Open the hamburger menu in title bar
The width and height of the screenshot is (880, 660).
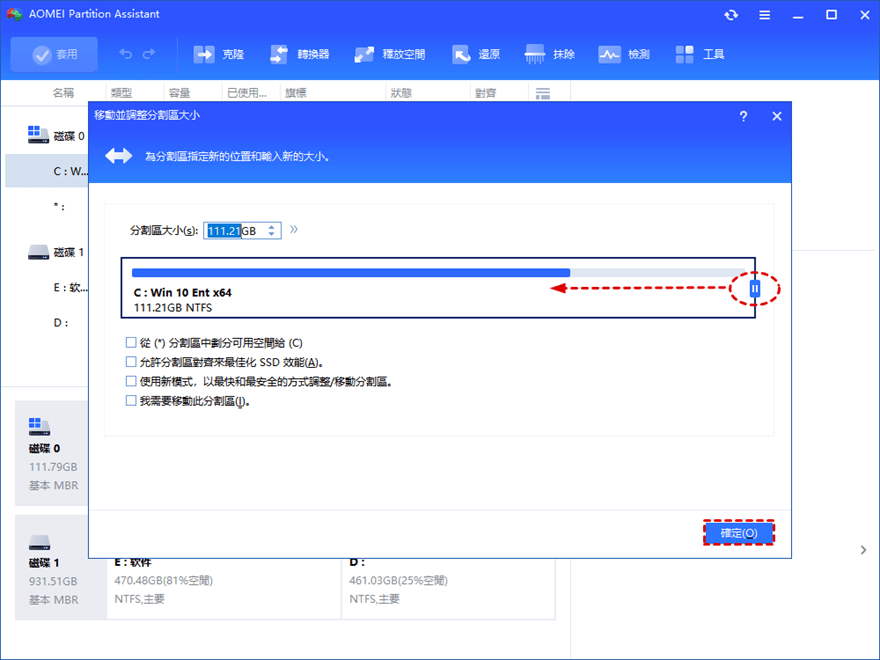764,15
